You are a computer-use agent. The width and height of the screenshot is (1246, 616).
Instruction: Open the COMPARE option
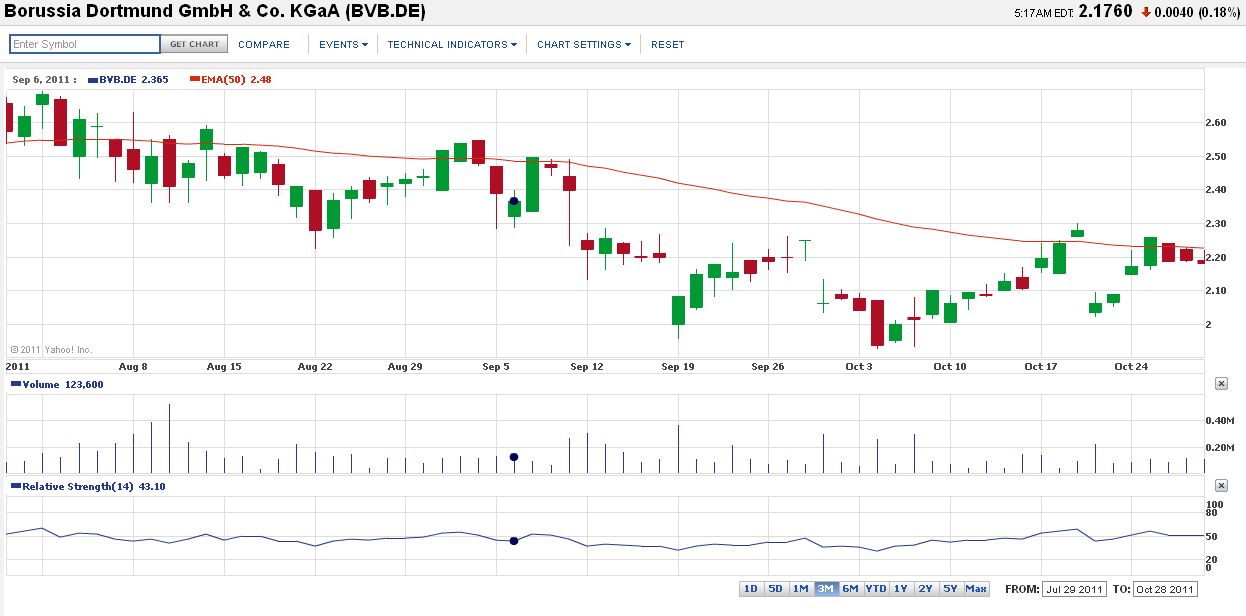click(264, 44)
